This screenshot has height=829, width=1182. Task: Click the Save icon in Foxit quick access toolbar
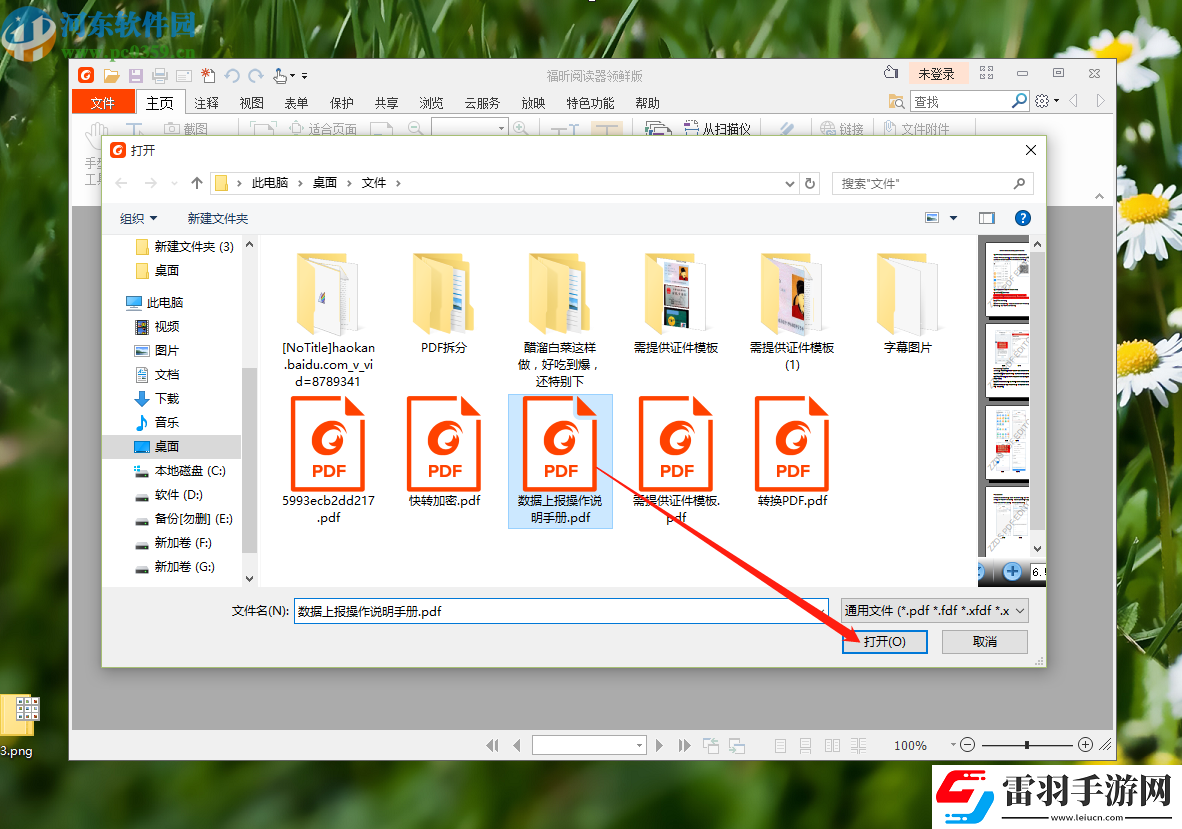pos(136,75)
